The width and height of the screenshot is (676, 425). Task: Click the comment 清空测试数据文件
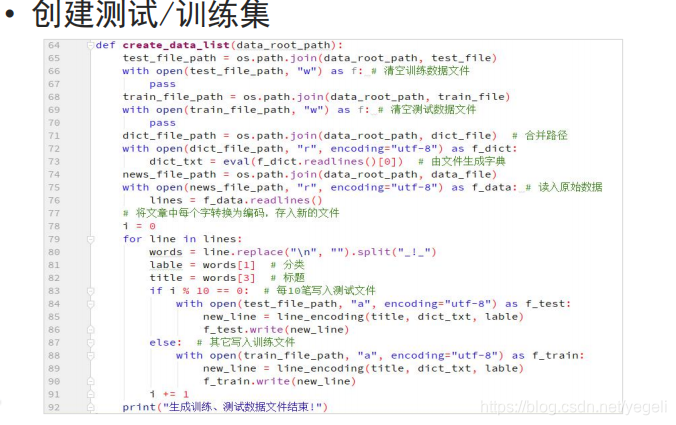(433, 109)
